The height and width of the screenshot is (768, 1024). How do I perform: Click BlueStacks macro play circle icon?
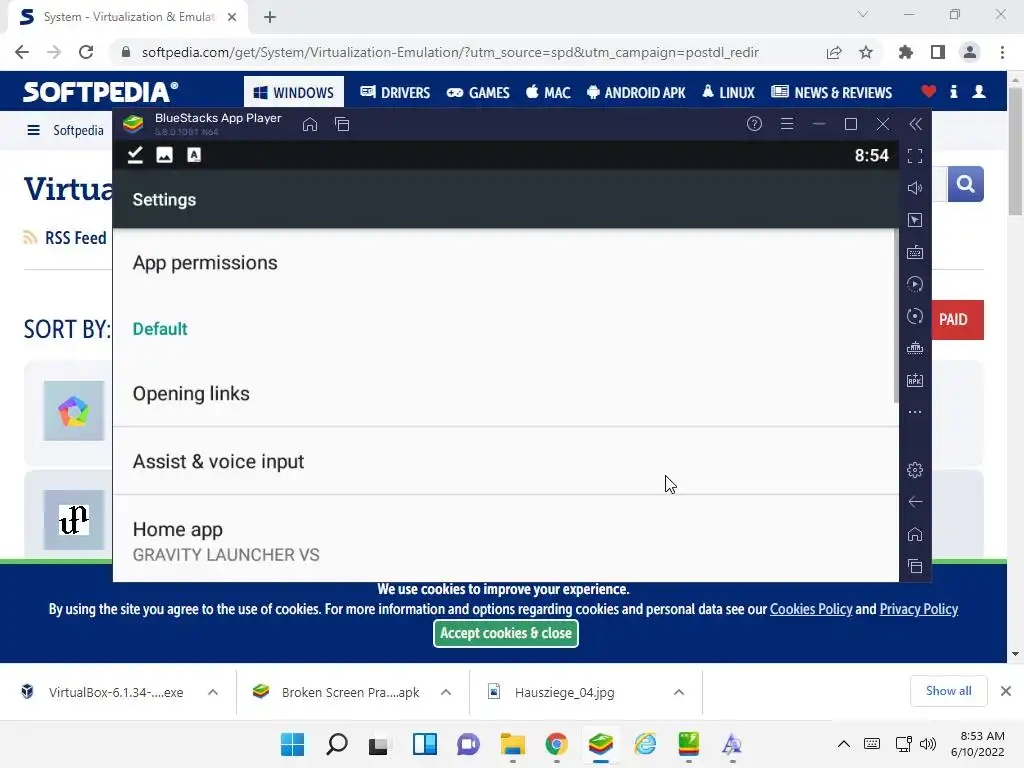click(x=915, y=284)
